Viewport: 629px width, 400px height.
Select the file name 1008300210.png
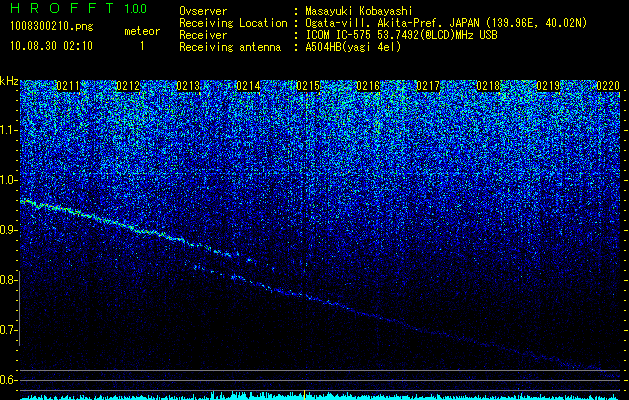(x=52, y=26)
